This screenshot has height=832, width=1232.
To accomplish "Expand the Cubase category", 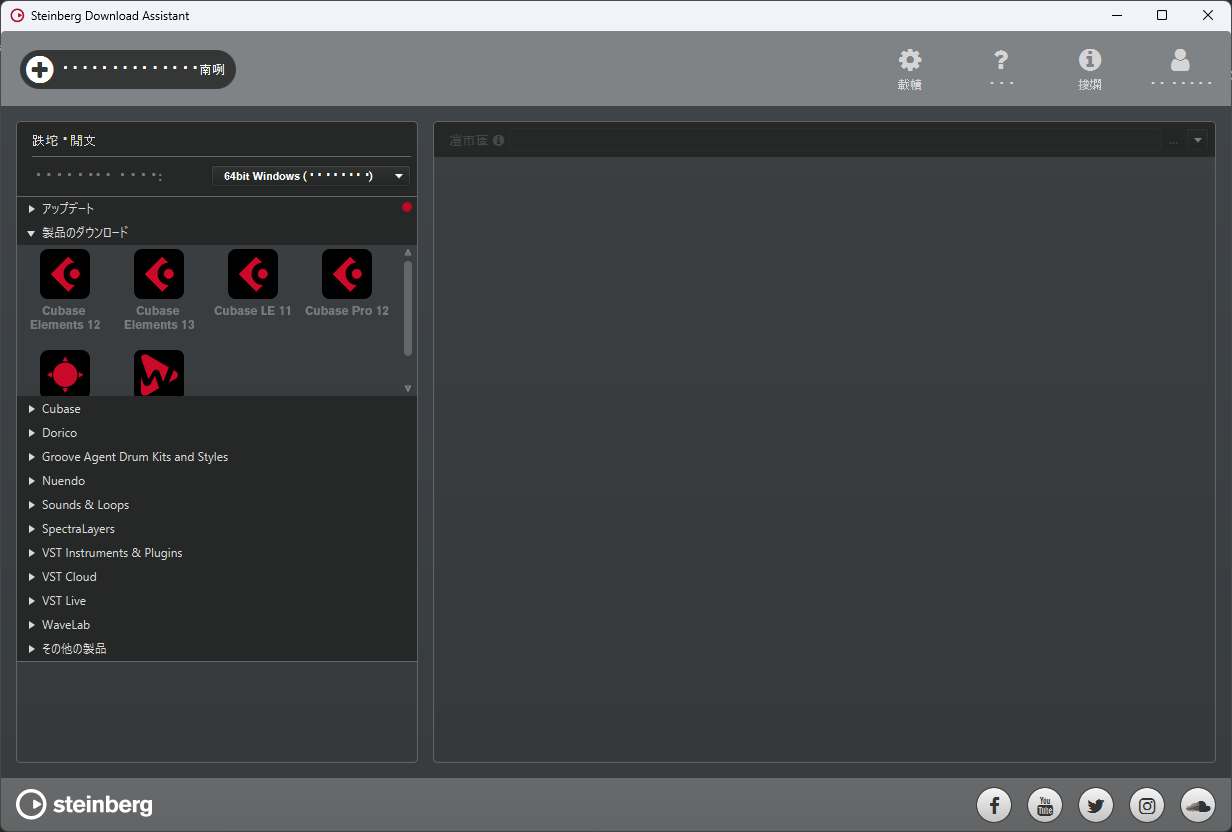I will point(217,409).
